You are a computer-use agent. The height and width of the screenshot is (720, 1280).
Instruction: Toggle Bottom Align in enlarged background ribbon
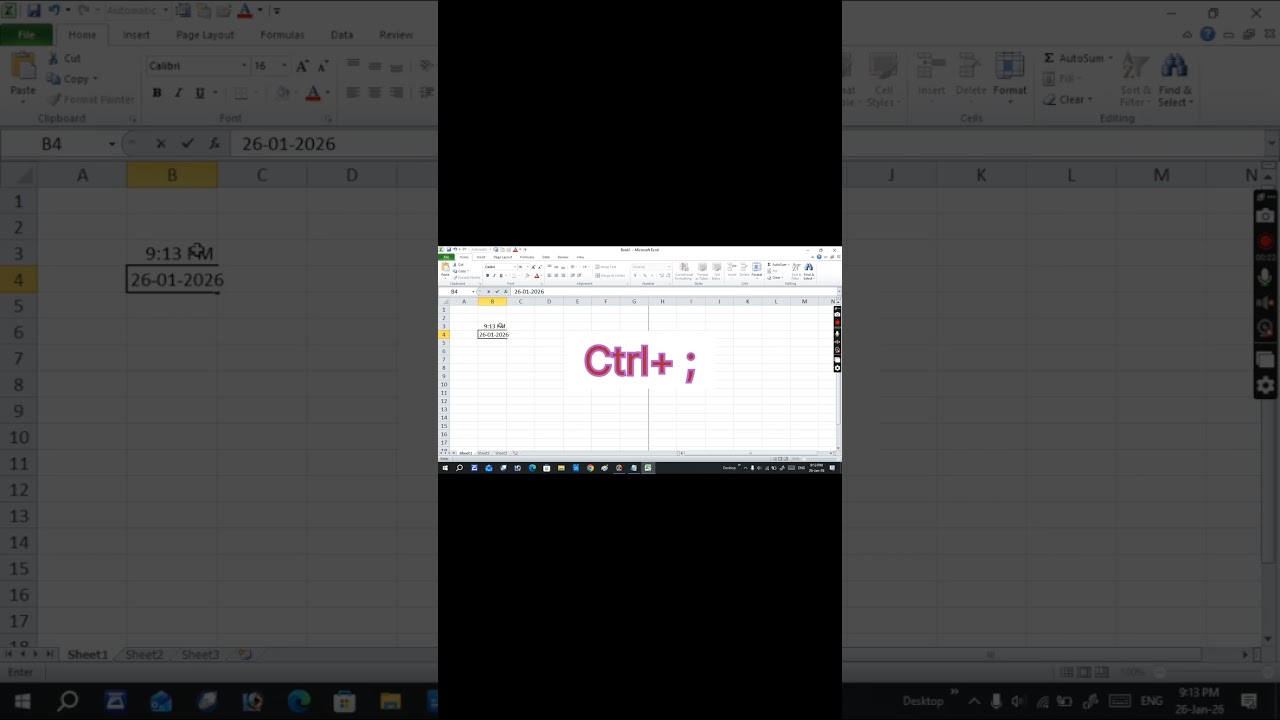coord(397,66)
